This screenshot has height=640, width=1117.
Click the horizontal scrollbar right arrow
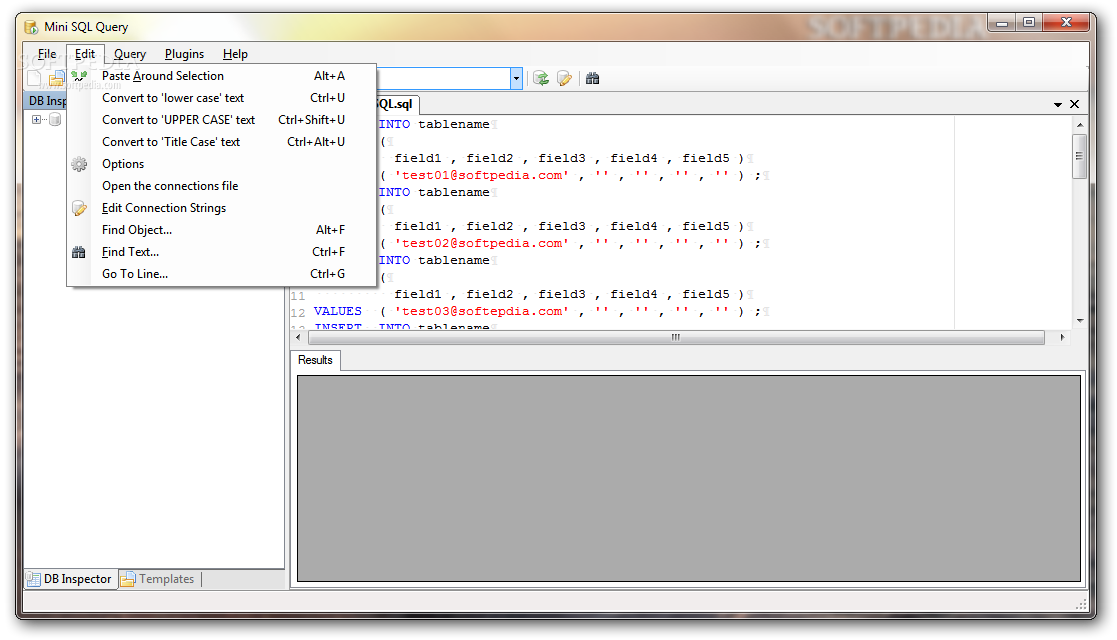coord(1062,337)
